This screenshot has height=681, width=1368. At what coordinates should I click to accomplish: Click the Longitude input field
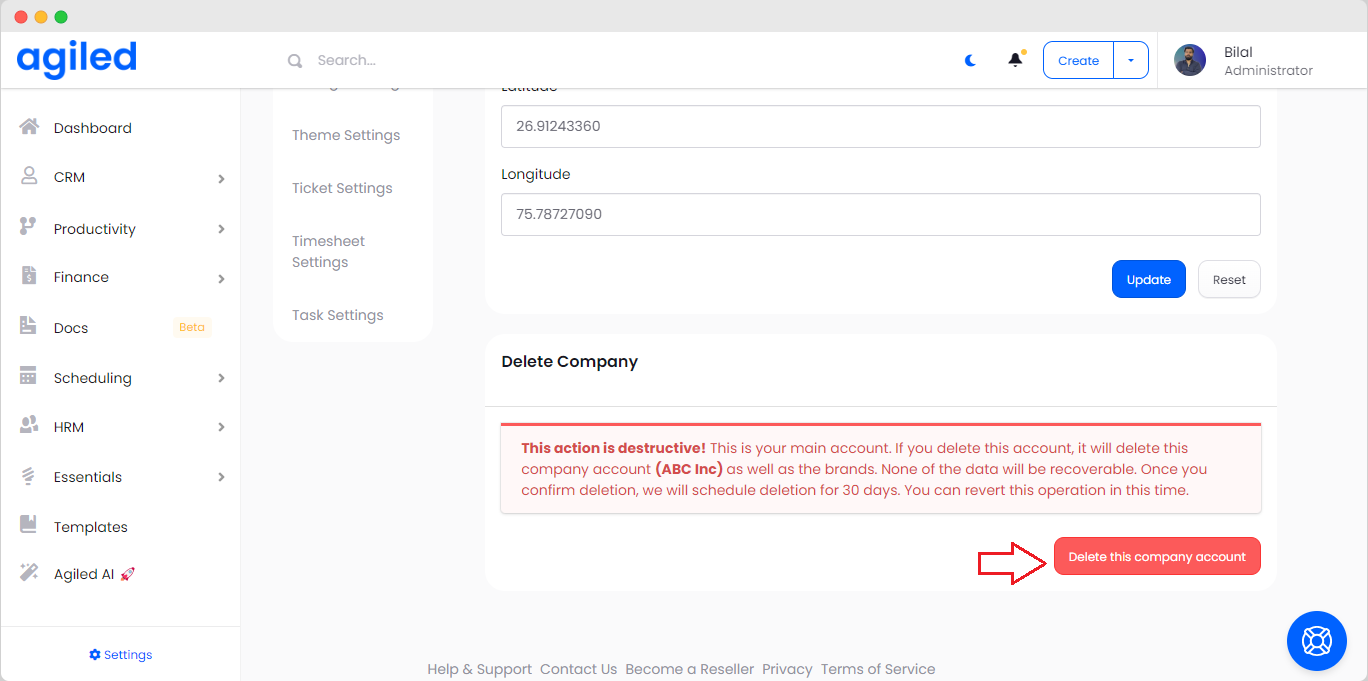click(880, 214)
